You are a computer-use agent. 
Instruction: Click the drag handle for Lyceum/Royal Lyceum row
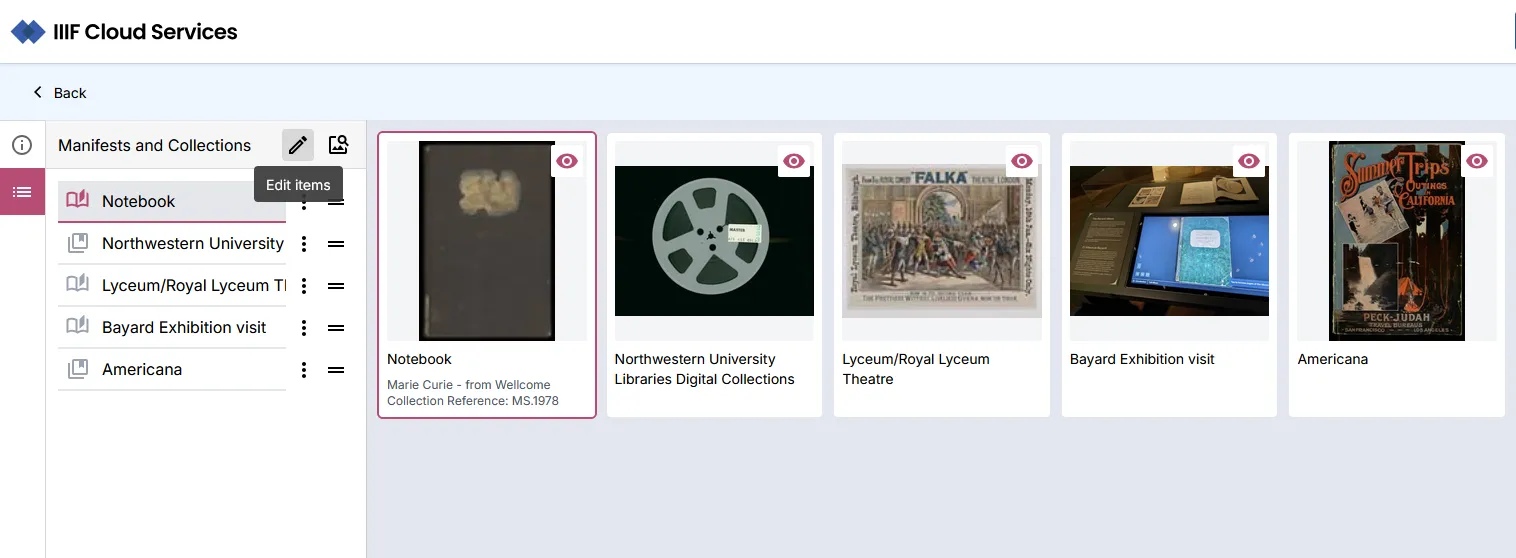click(336, 286)
